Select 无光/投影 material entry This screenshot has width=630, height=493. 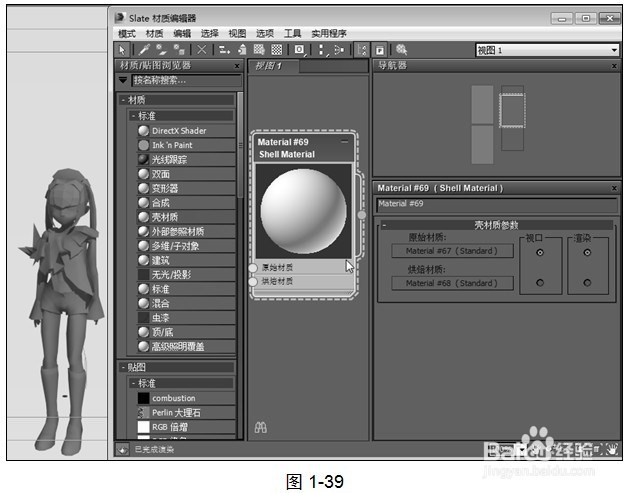[186, 274]
